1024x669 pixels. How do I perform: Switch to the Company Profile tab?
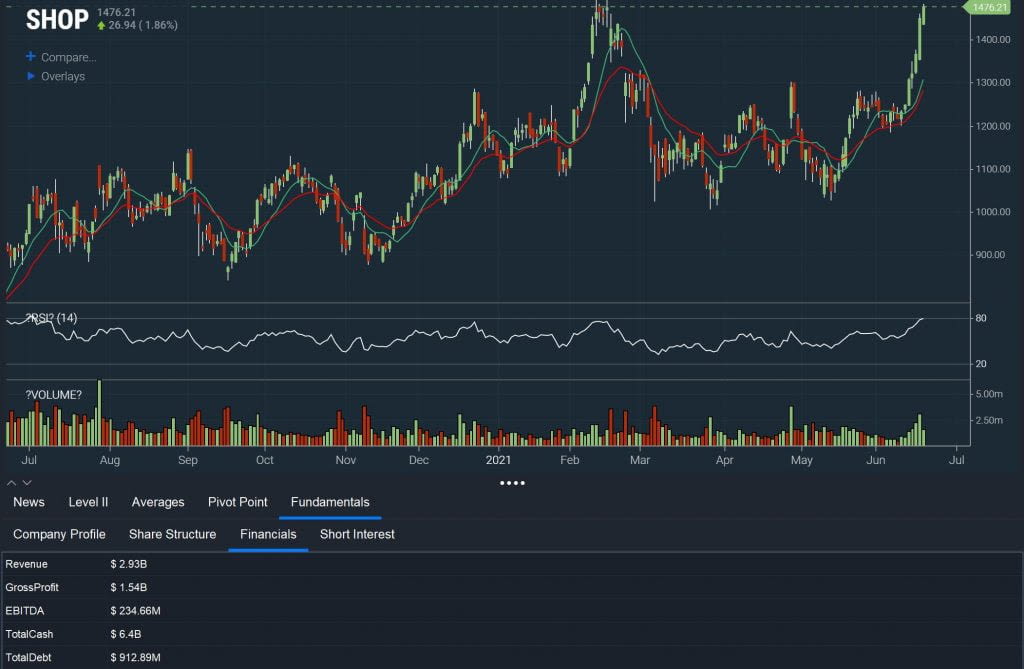coord(58,534)
